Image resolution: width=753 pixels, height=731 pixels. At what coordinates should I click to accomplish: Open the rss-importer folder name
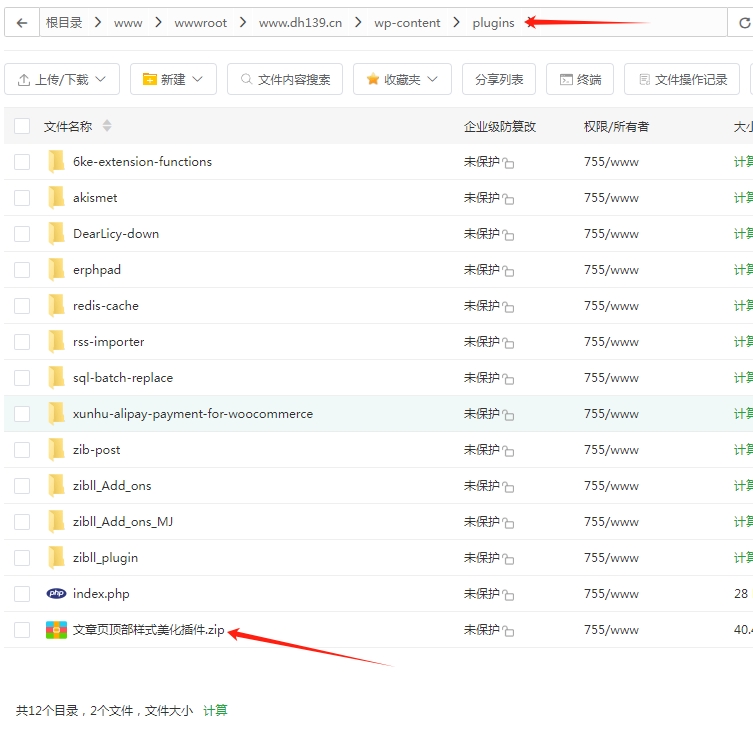pos(109,341)
